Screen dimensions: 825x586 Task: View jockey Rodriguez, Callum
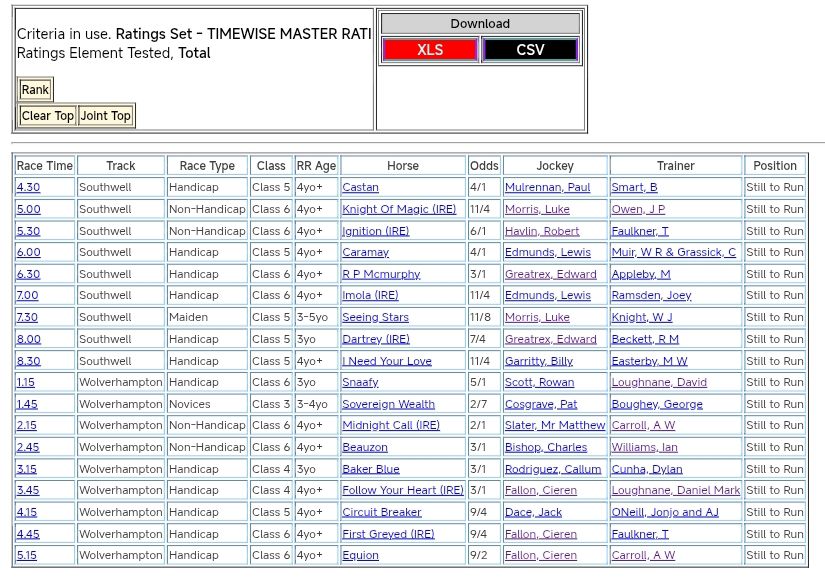[553, 469]
